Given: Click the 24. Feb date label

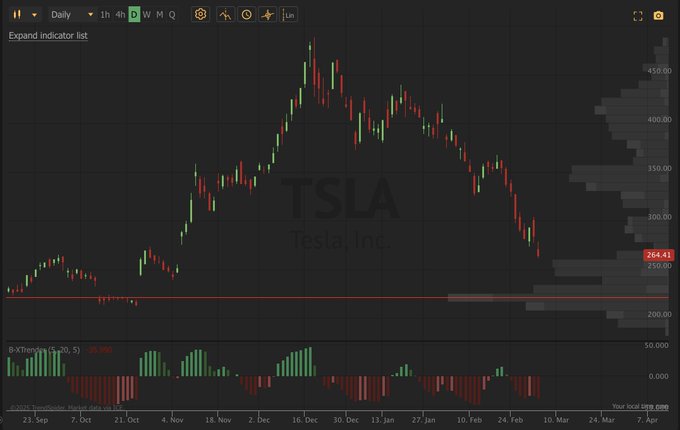Looking at the screenshot, I should [510, 420].
